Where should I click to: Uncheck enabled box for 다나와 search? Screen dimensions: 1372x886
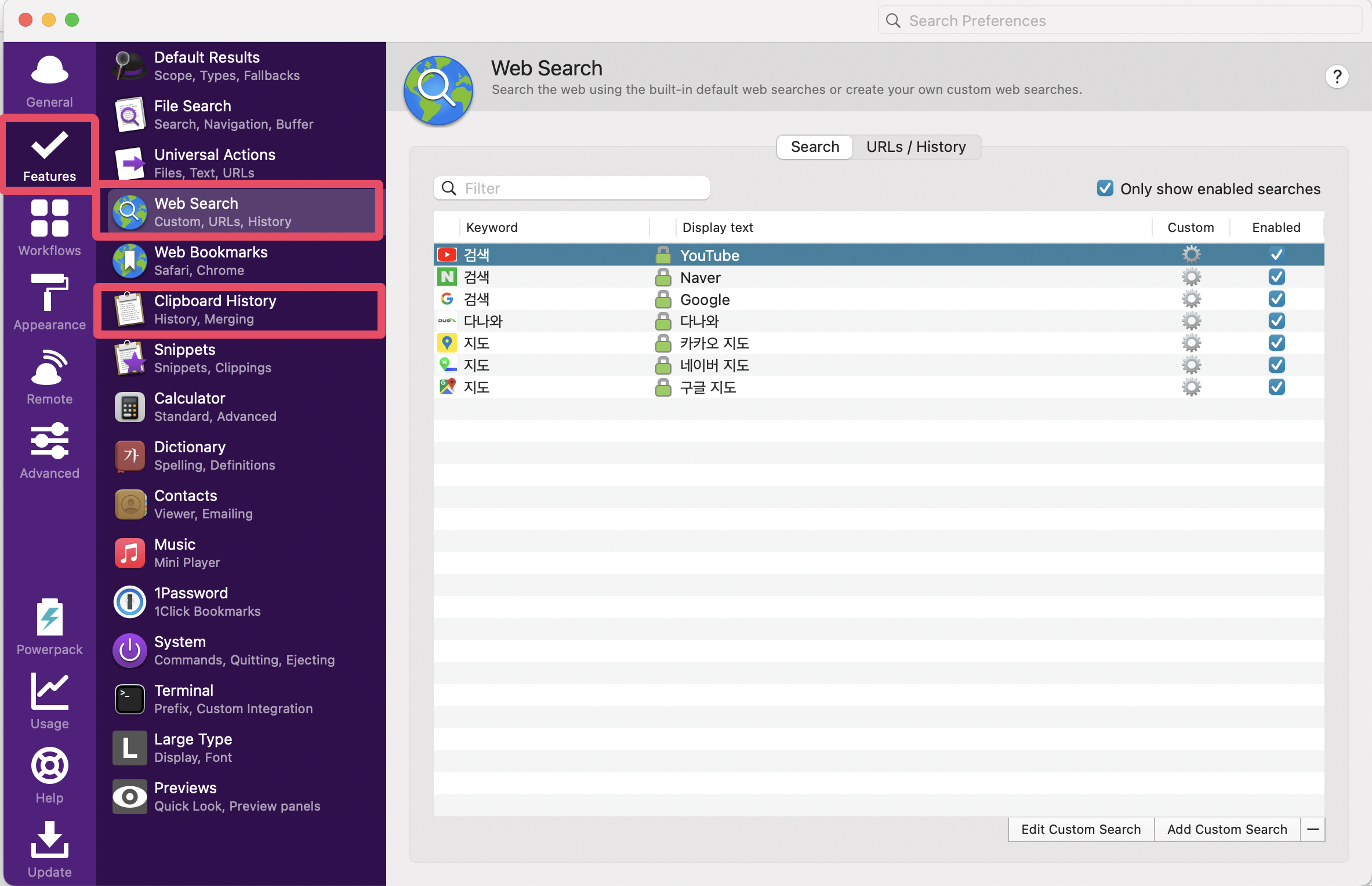coord(1276,321)
